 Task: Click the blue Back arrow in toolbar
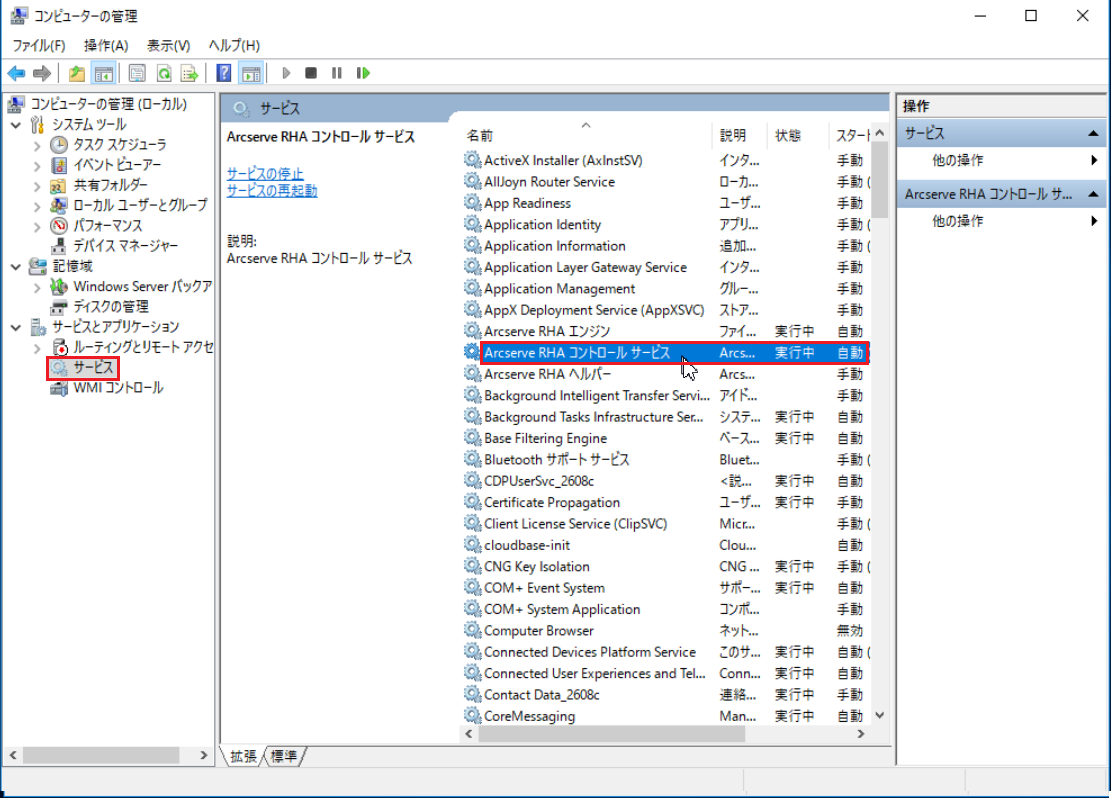(x=16, y=73)
